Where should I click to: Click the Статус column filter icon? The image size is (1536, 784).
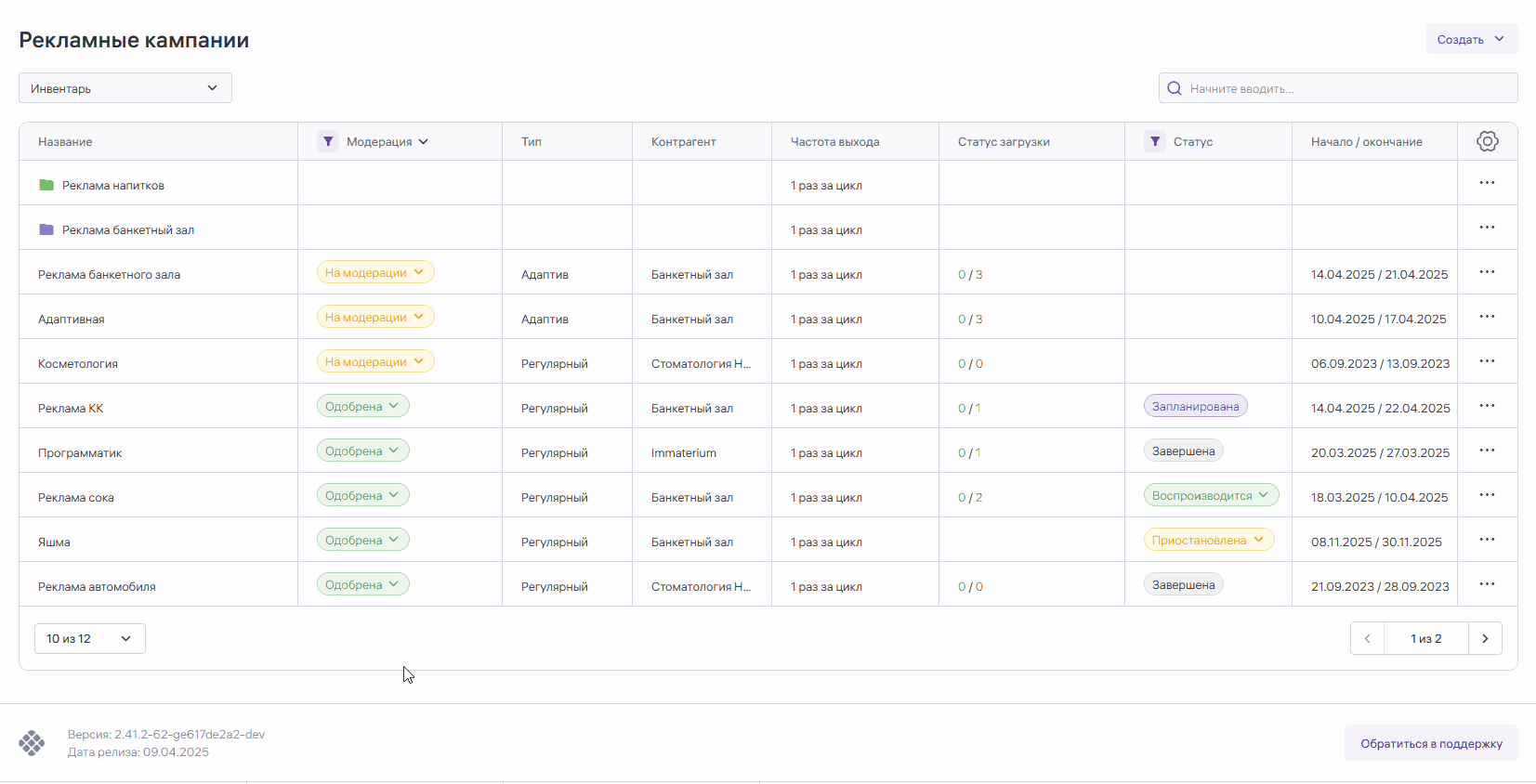(1154, 141)
